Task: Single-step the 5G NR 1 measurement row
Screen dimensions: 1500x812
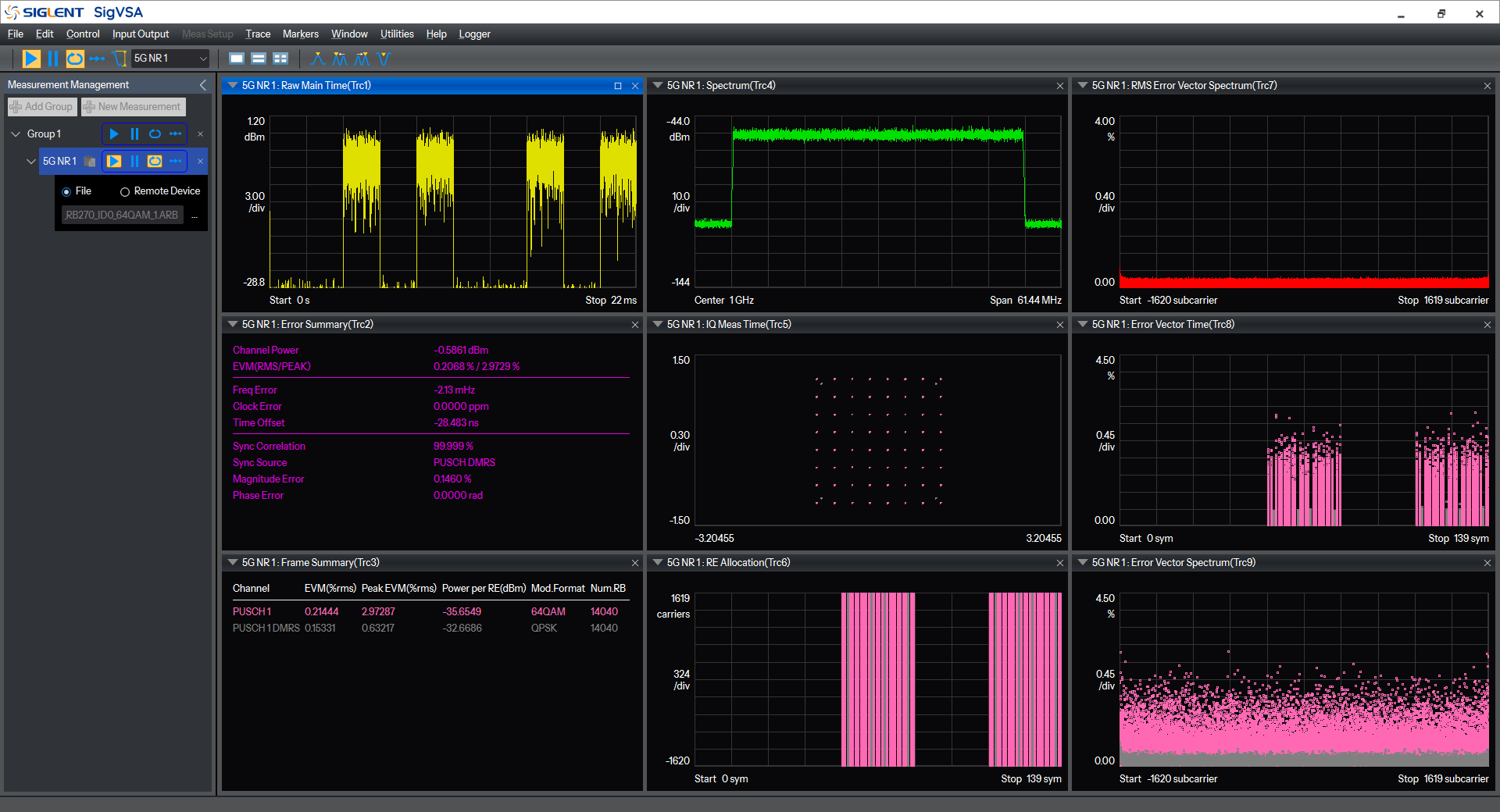Action: pos(176,162)
